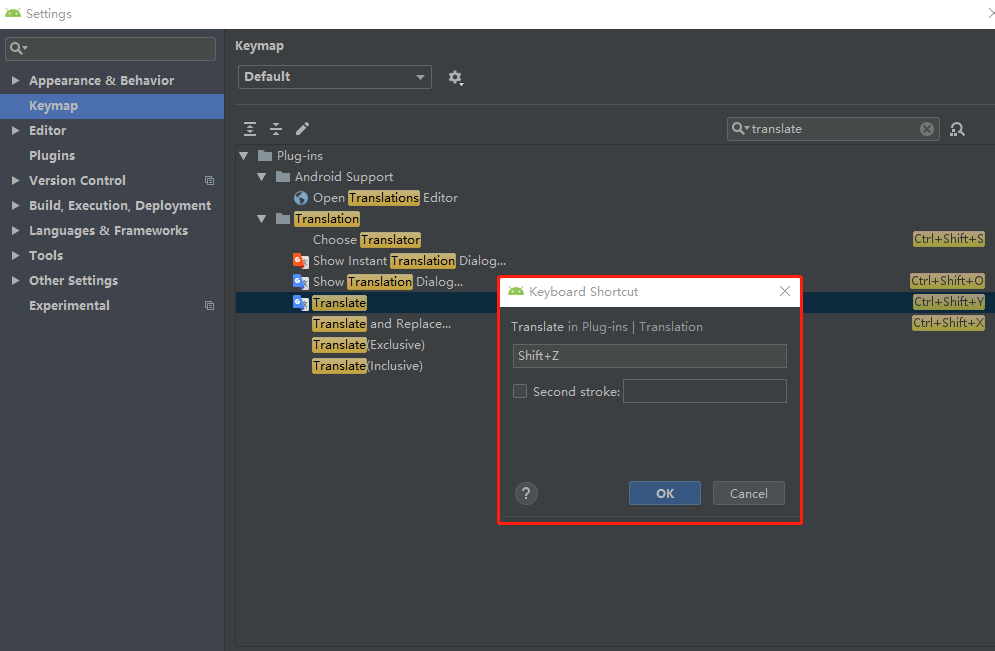Click Ctrl+Shift+S shortcut label
Screen dimensions: 995x651
pos(949,239)
